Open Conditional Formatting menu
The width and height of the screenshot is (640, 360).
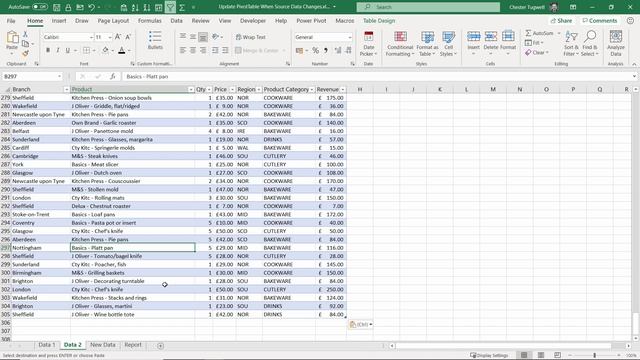pos(400,43)
